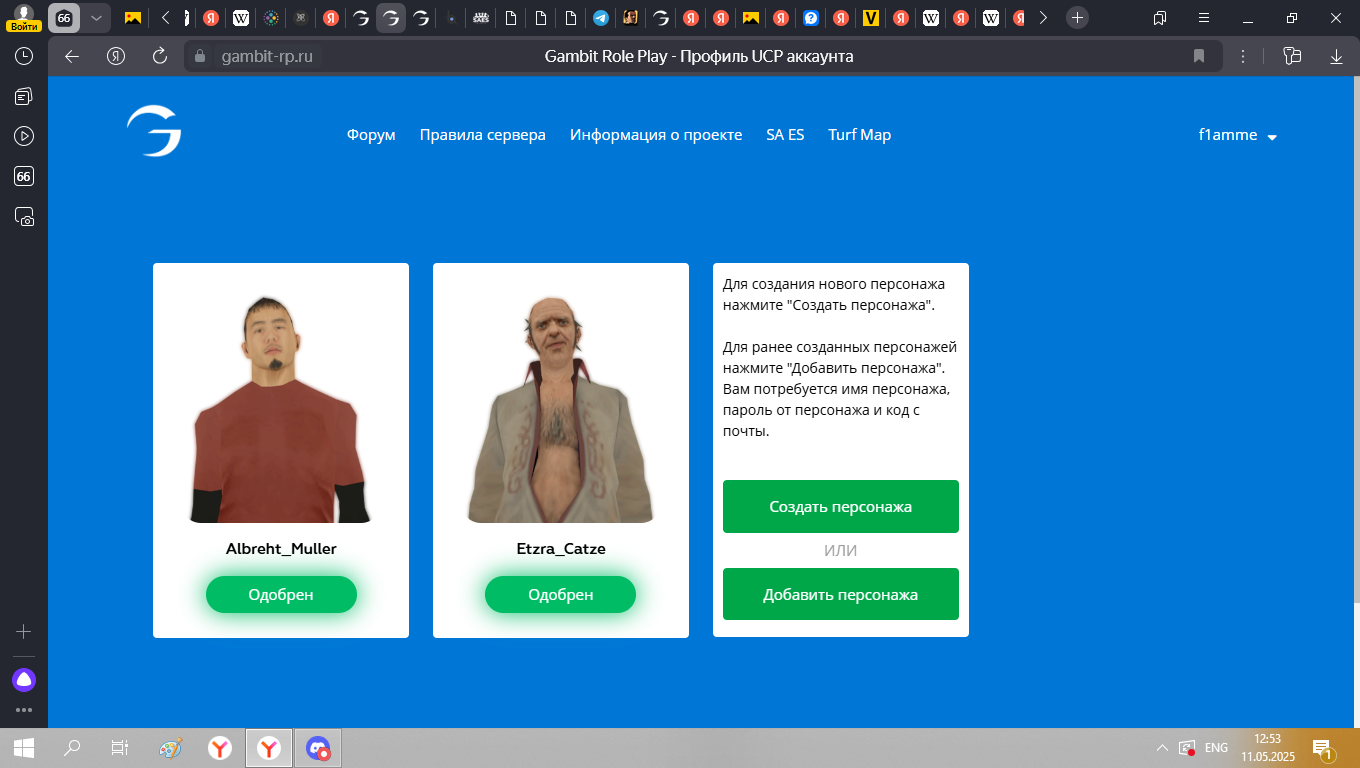Open the Windows Start menu
Image resolution: width=1360 pixels, height=768 pixels.
point(24,747)
